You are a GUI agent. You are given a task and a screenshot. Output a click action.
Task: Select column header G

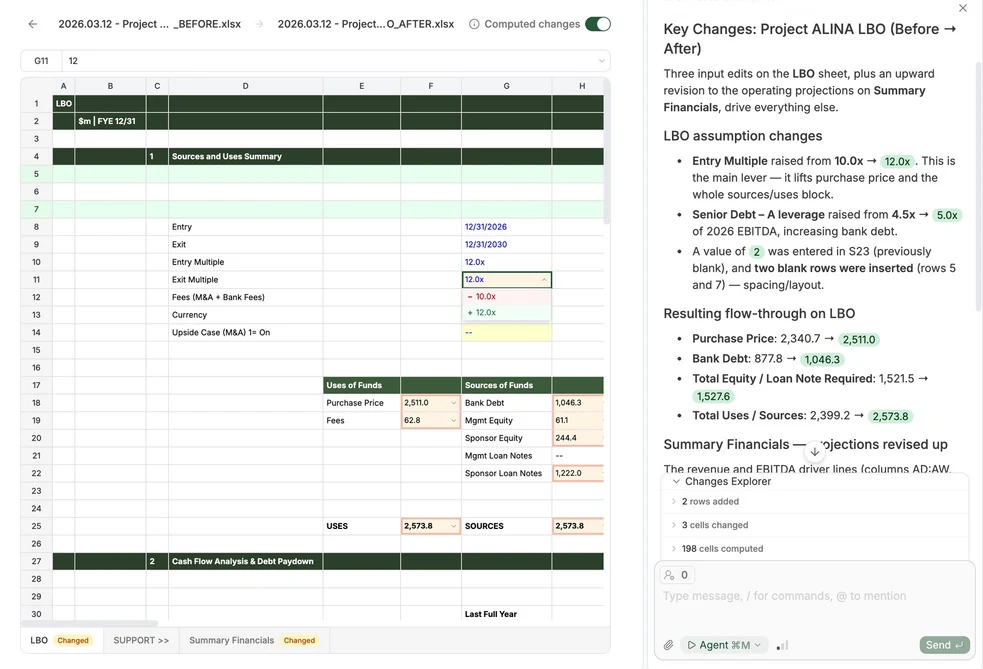tap(507, 86)
